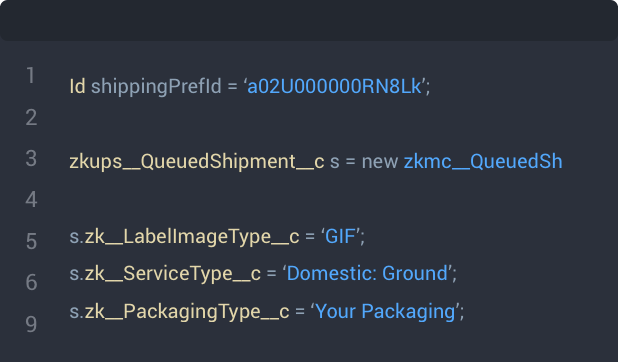The width and height of the screenshot is (618, 362).
Task: Select line number 6 in the gutter
Action: 31,282
